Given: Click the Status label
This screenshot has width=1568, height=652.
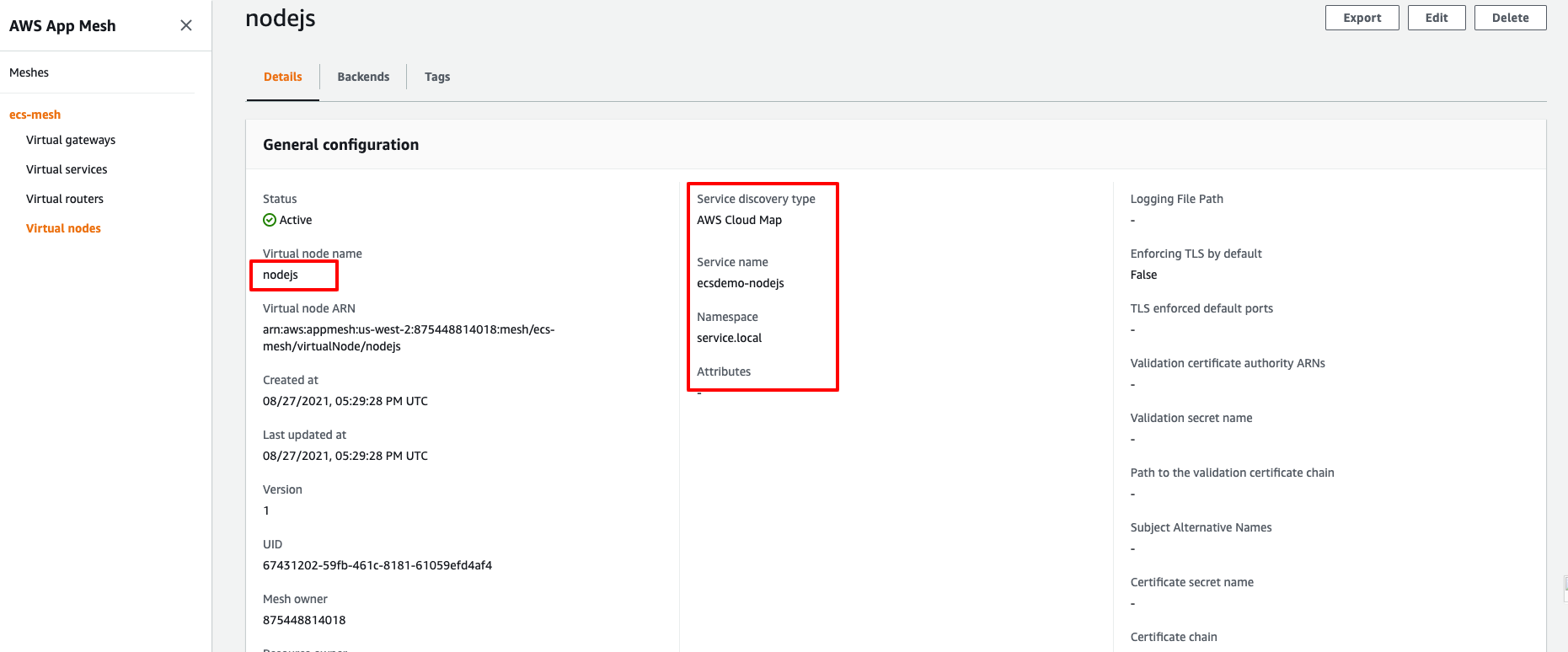Looking at the screenshot, I should [x=280, y=199].
